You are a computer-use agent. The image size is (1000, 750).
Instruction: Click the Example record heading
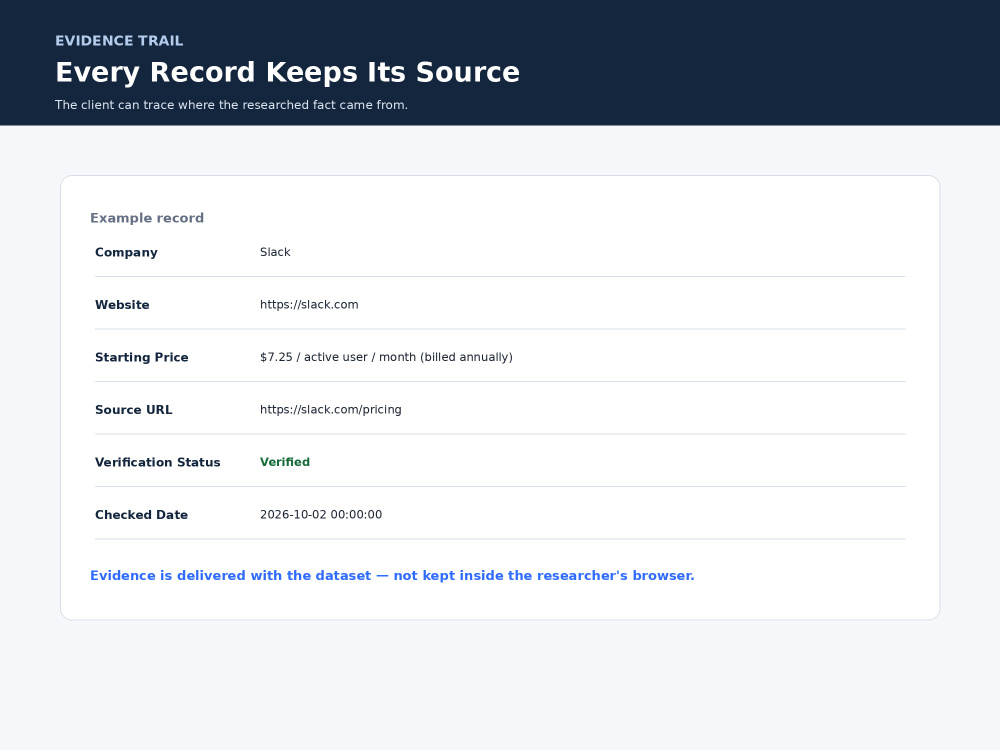click(147, 218)
